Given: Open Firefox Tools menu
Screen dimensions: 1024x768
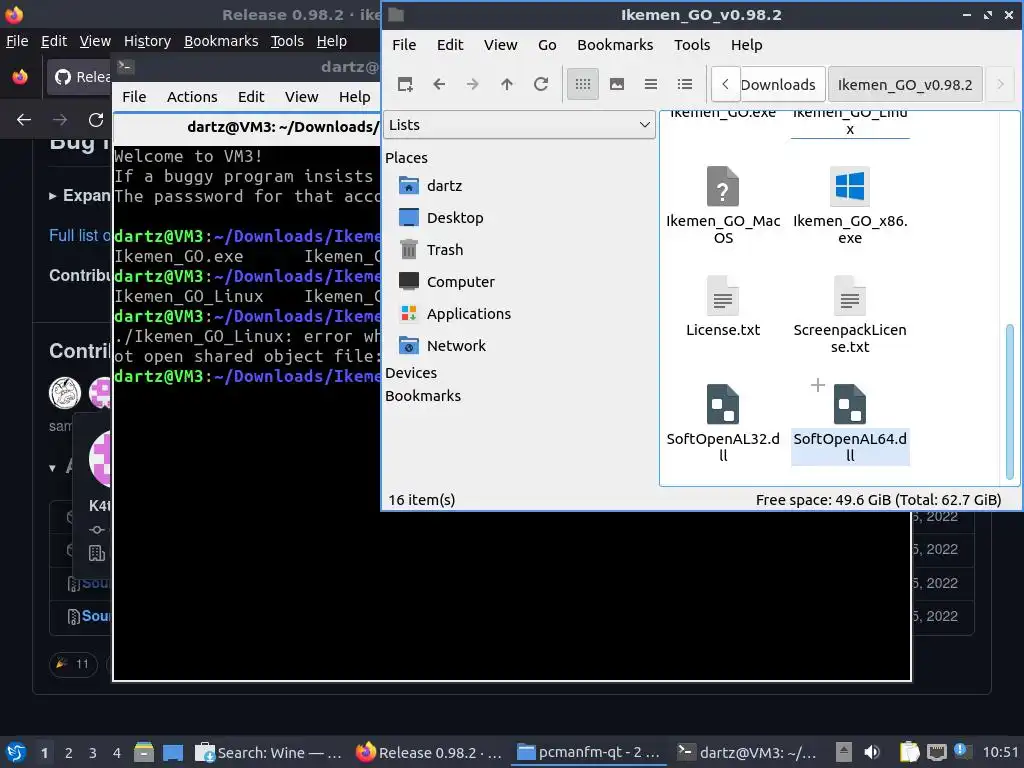Looking at the screenshot, I should (x=287, y=41).
